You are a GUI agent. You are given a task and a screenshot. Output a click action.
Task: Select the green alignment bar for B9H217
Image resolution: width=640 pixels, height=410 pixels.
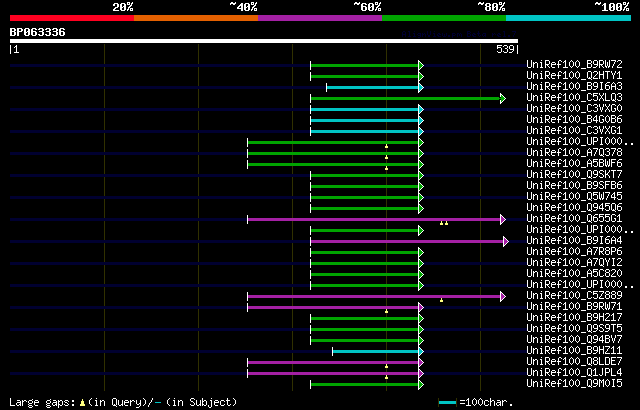click(x=364, y=319)
